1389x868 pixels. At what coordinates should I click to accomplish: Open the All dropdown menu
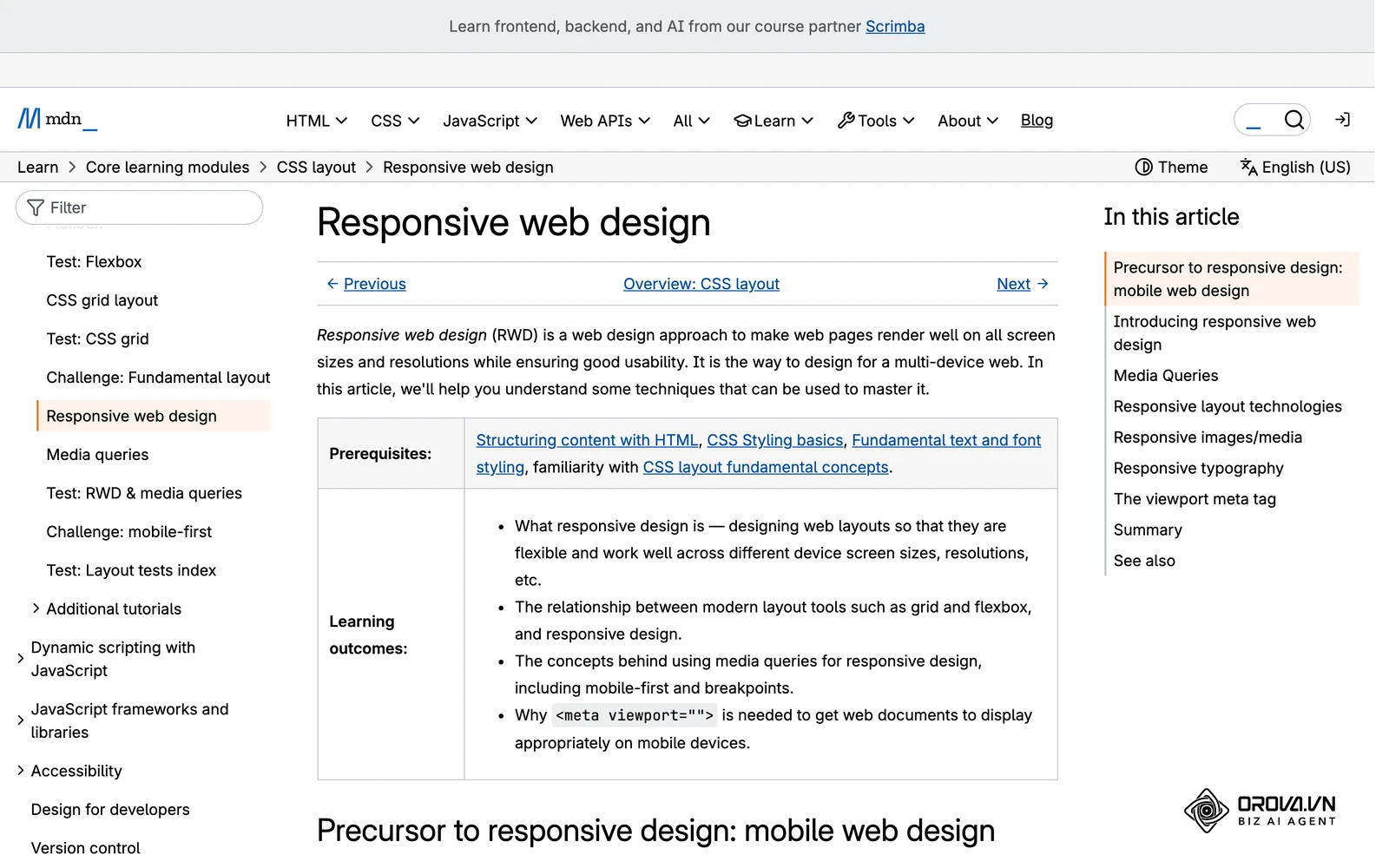coord(691,121)
